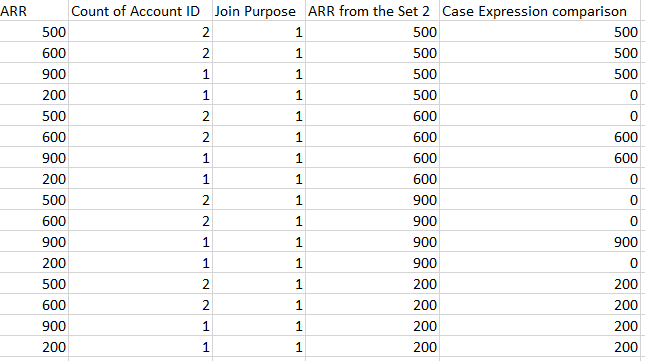Select the Case Expression comparison header
645x361 pixels.
[x=540, y=11]
